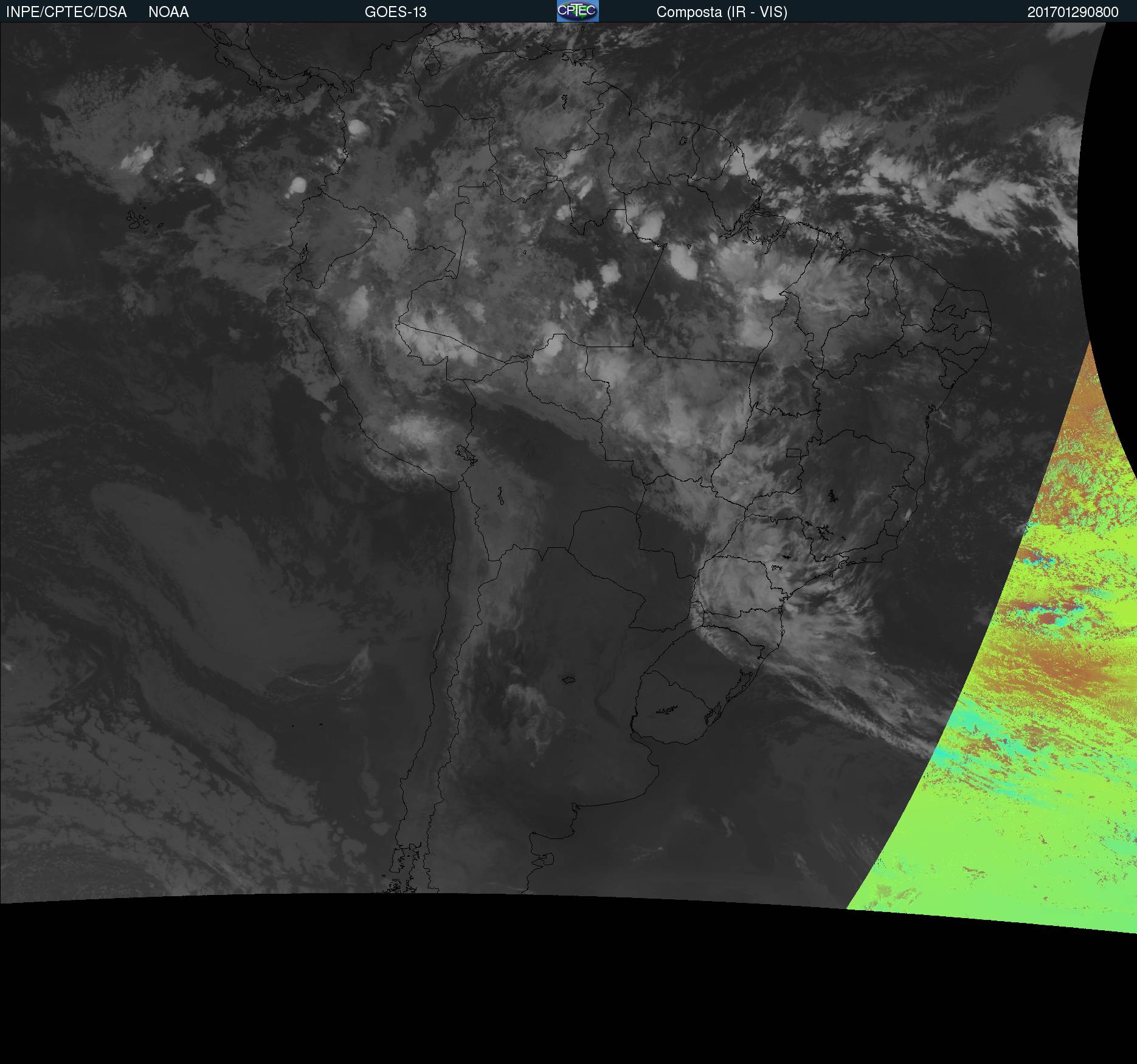The image size is (1137, 1064).
Task: Click the timestamp '201701290800'
Action: click(x=1073, y=12)
